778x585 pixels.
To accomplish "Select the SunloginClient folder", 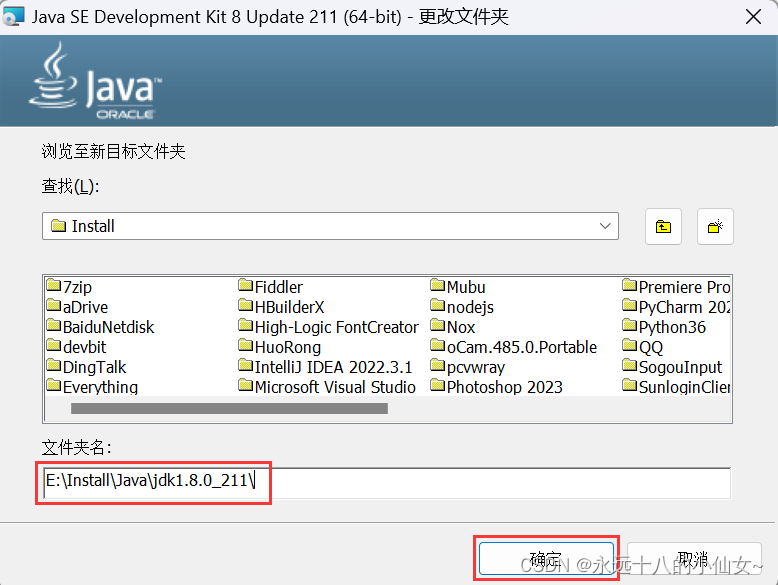I will (676, 387).
